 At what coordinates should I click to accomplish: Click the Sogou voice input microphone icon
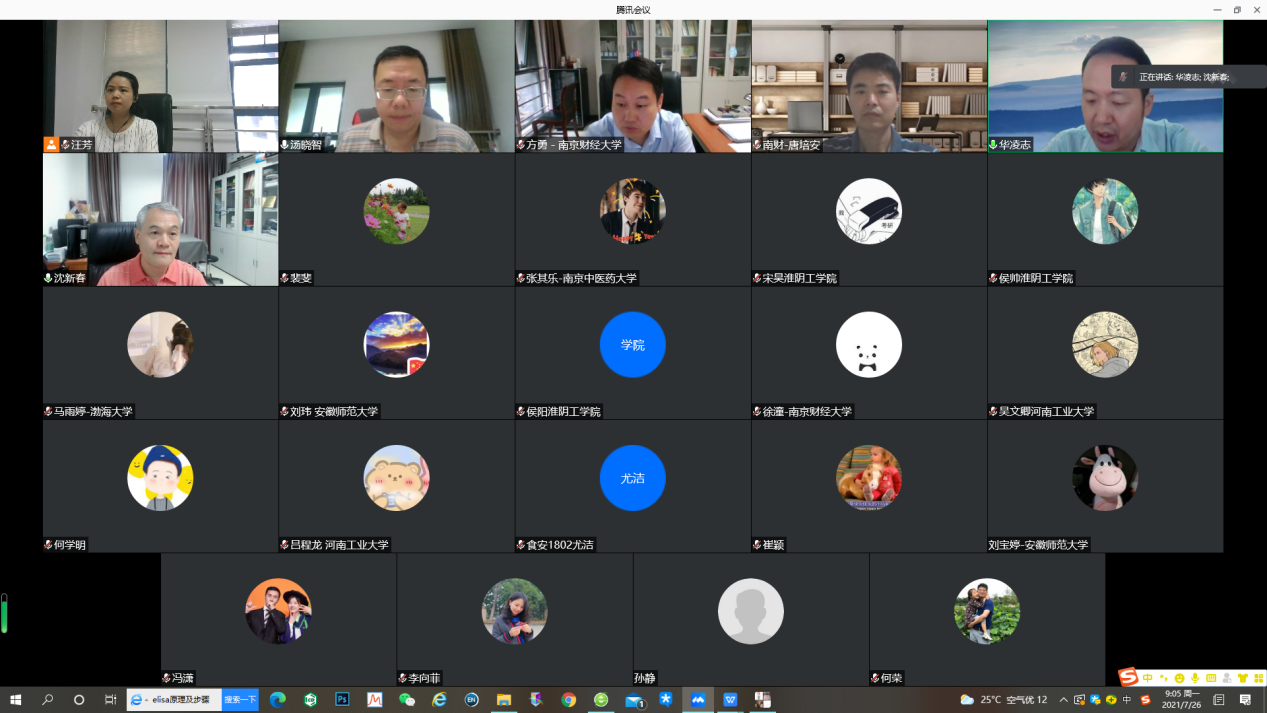(x=1195, y=678)
